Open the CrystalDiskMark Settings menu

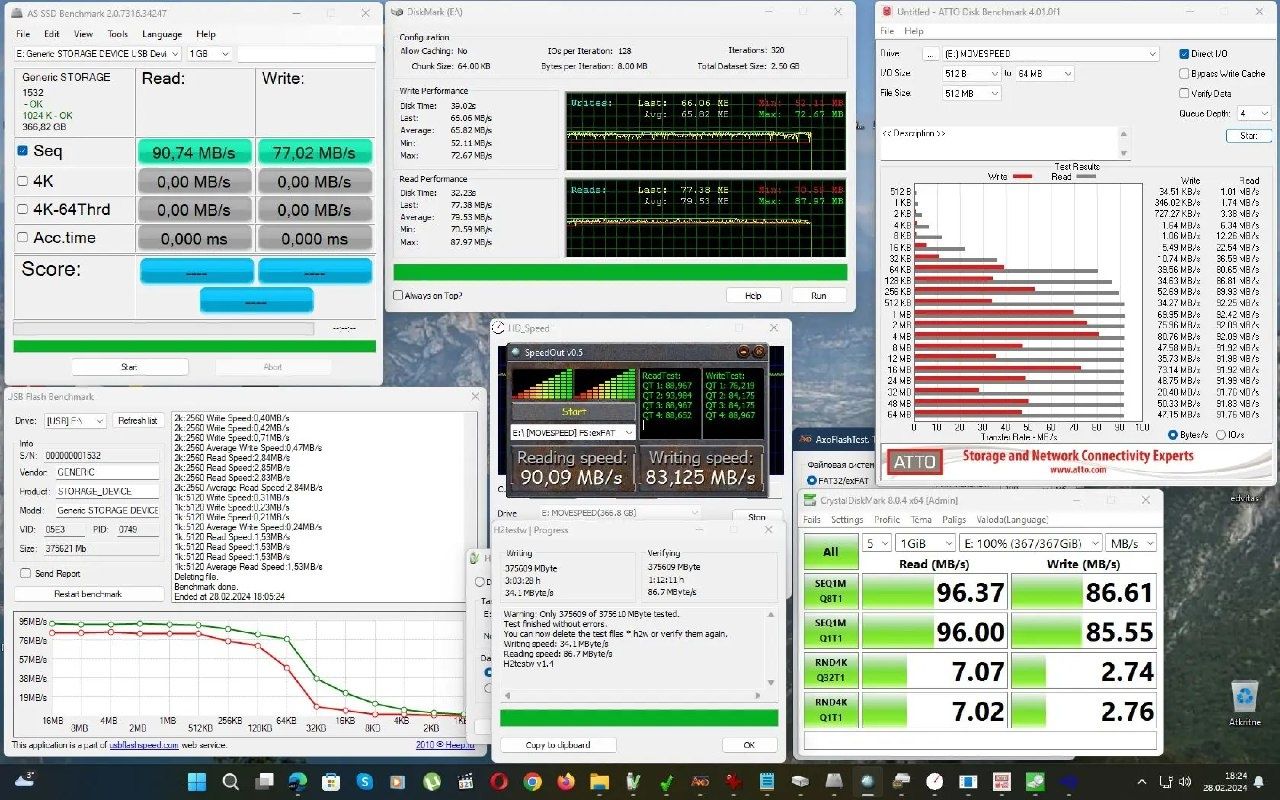847,520
